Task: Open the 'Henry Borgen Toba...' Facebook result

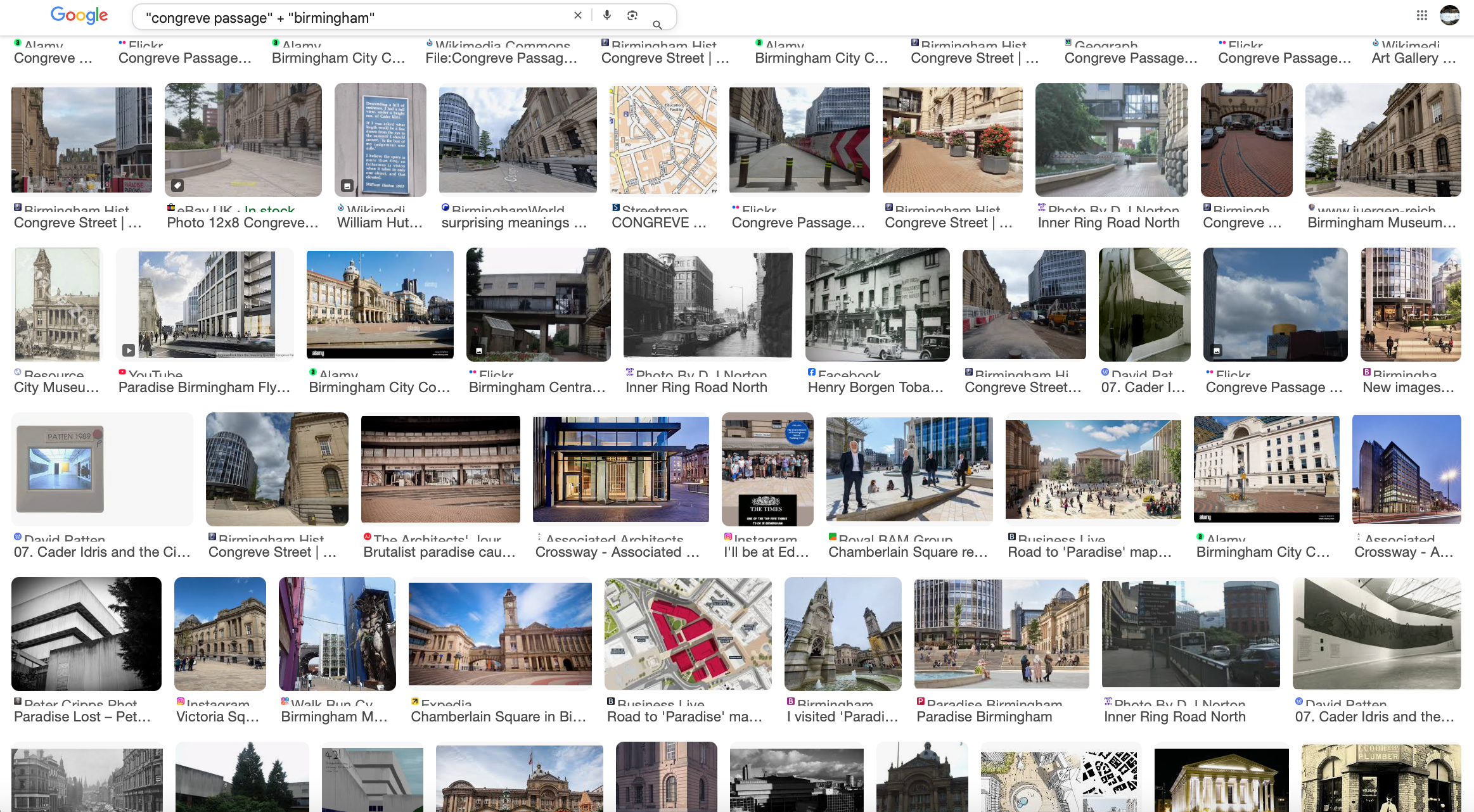Action: click(875, 387)
